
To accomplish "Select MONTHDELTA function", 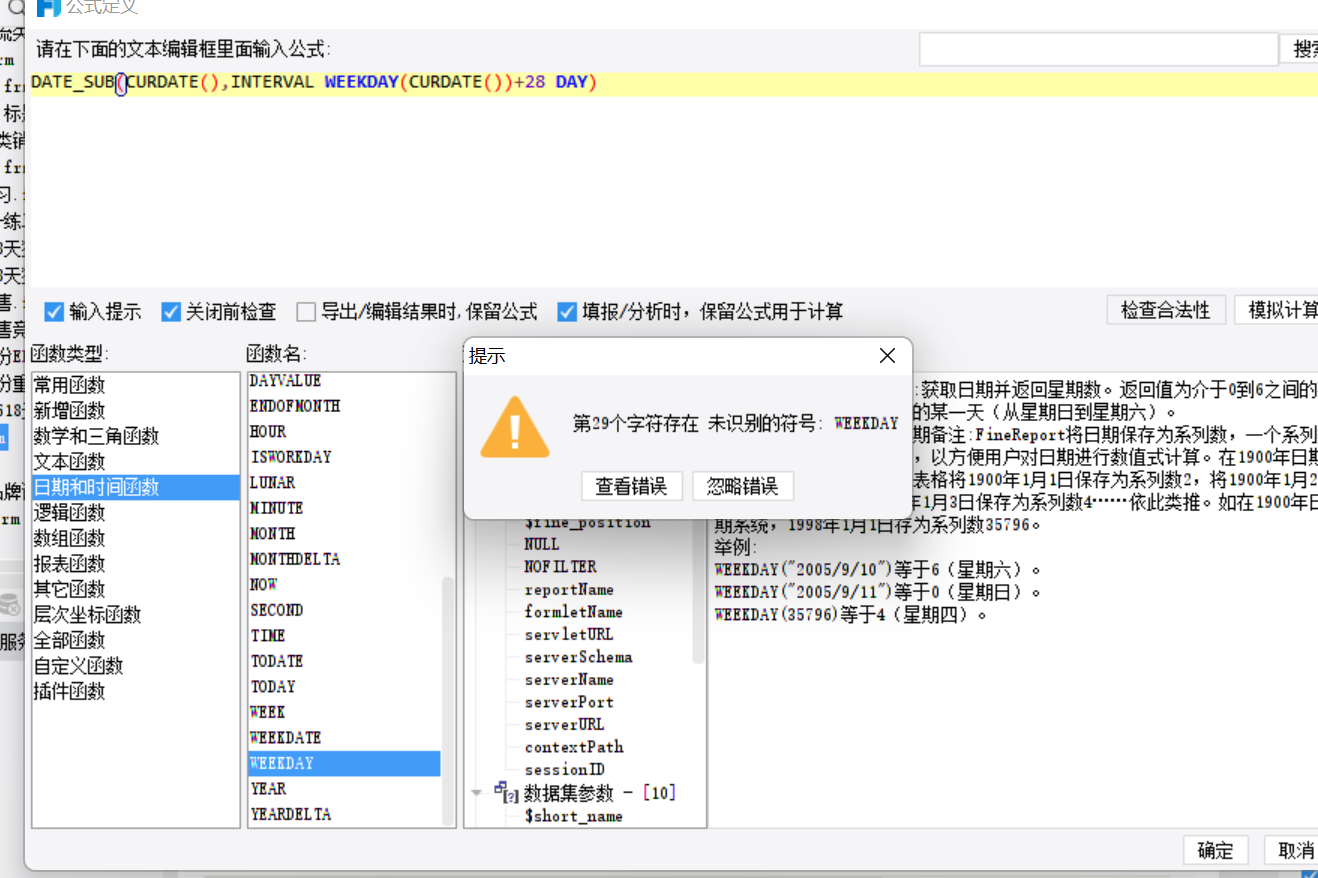I will click(295, 559).
